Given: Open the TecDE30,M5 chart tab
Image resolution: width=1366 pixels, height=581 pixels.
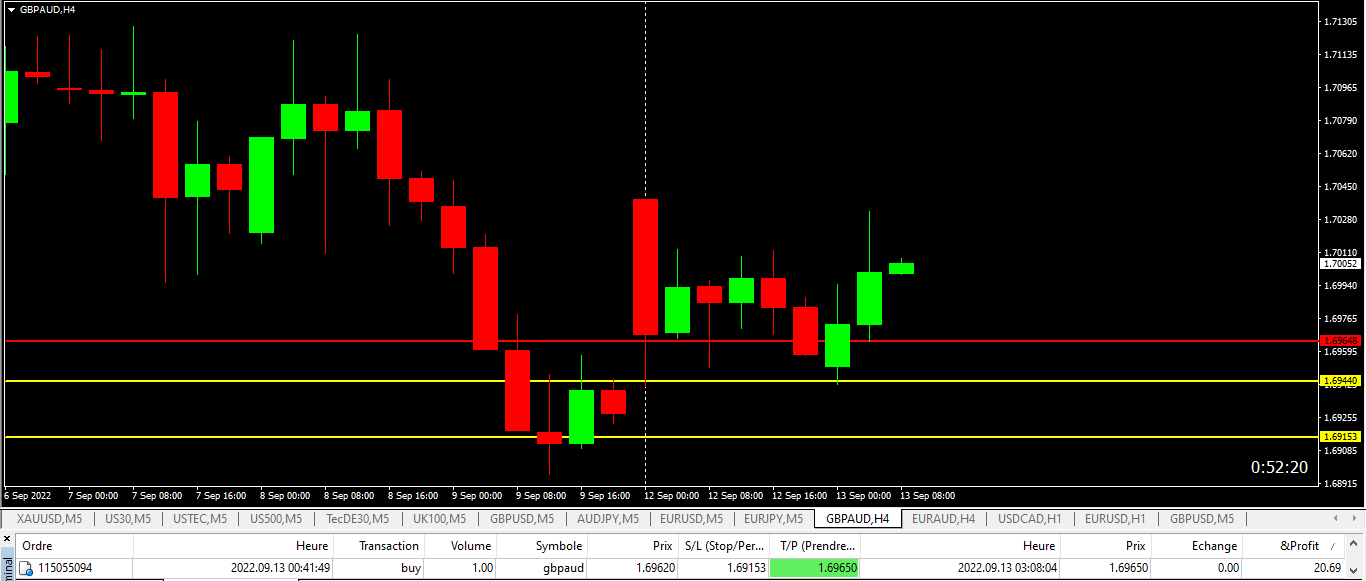Looking at the screenshot, I should click(x=357, y=519).
